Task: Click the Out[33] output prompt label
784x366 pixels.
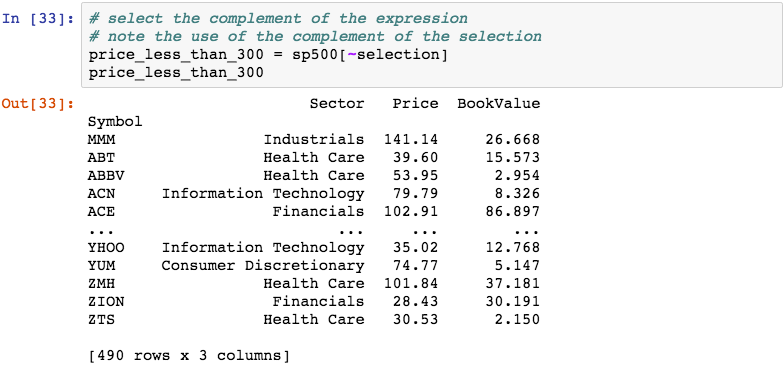Action: click(x=38, y=104)
